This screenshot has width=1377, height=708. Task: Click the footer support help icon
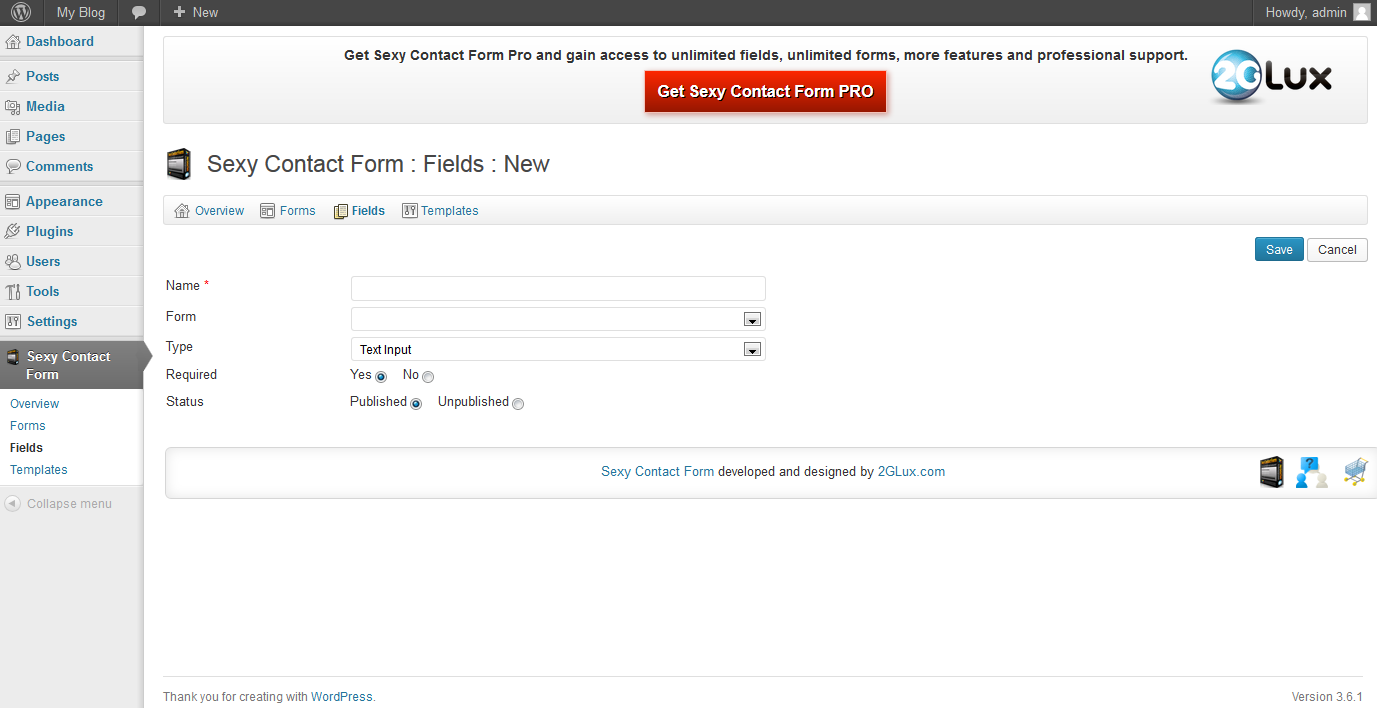1311,472
